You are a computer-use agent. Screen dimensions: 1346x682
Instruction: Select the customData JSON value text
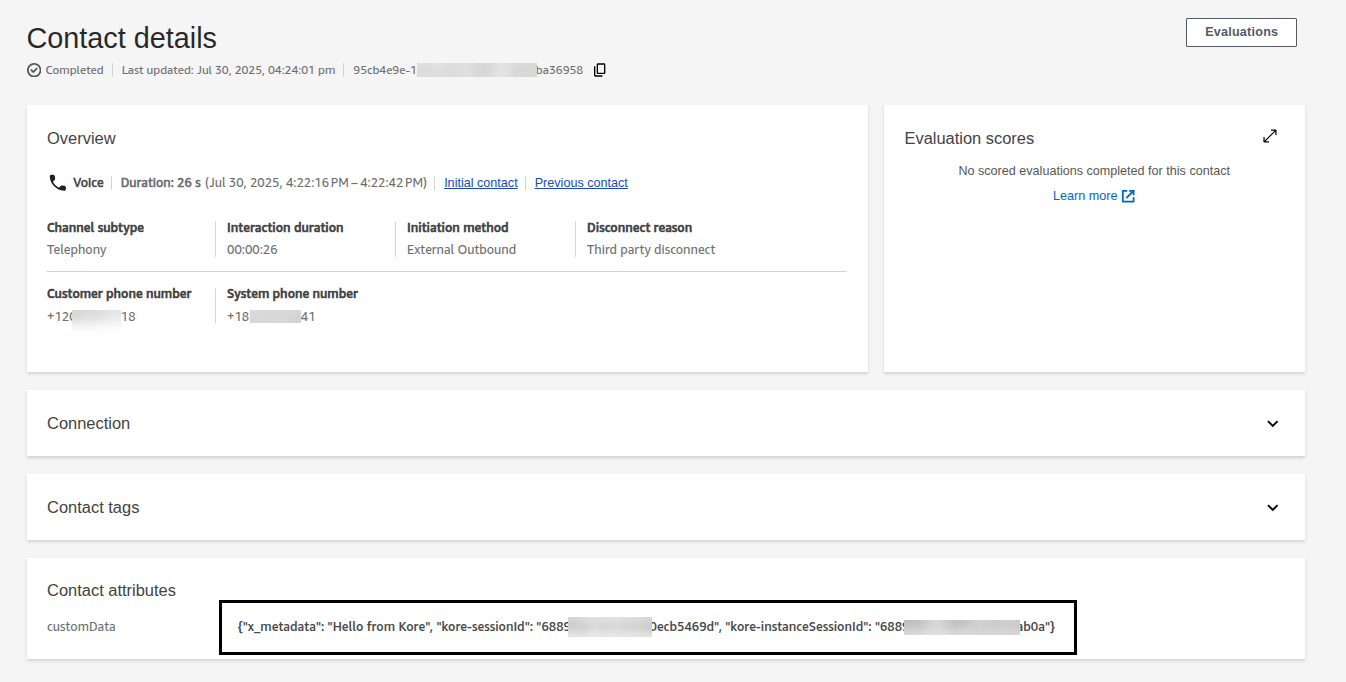(x=646, y=627)
